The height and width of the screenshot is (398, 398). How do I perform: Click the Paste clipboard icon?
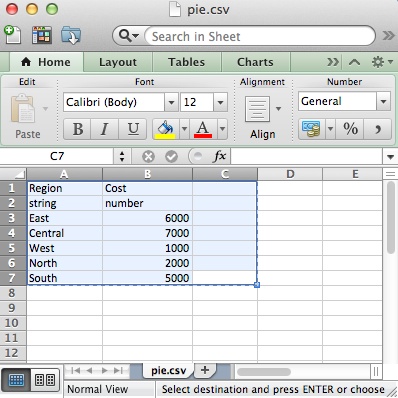[22, 108]
